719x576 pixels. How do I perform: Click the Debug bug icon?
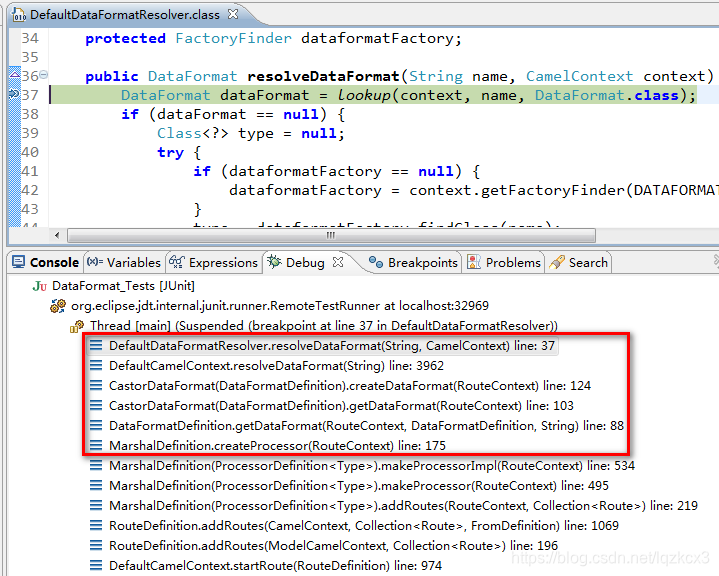click(274, 262)
